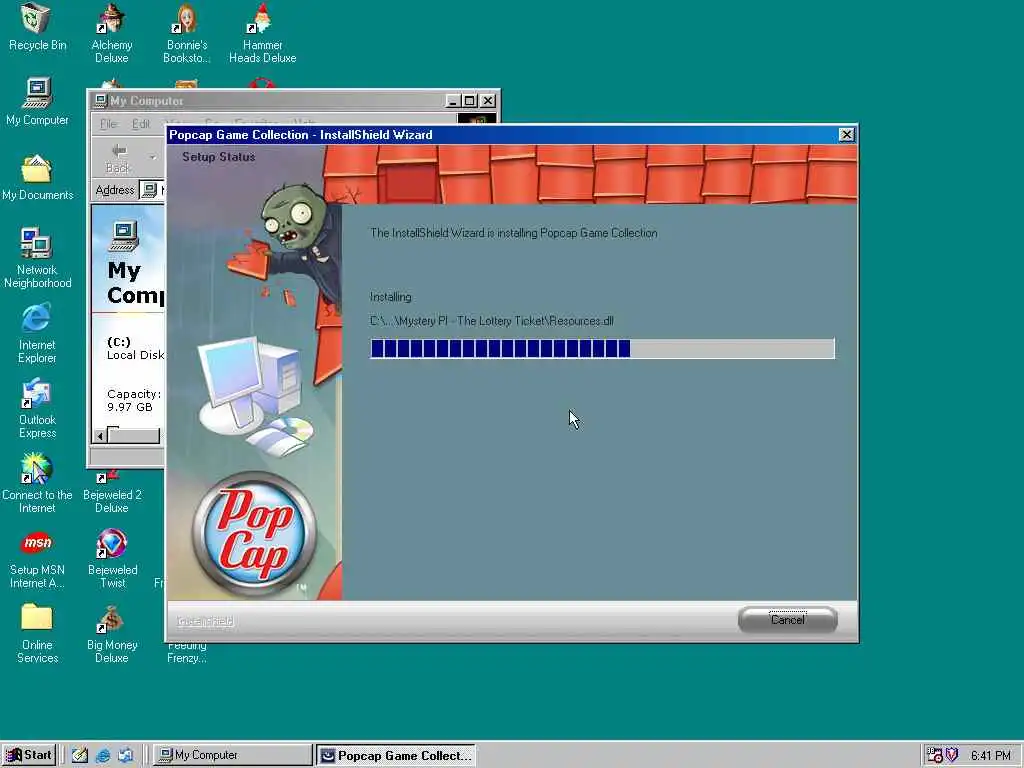This screenshot has width=1024, height=768.
Task: Select the My Documents desktop folder
Action: tap(37, 176)
